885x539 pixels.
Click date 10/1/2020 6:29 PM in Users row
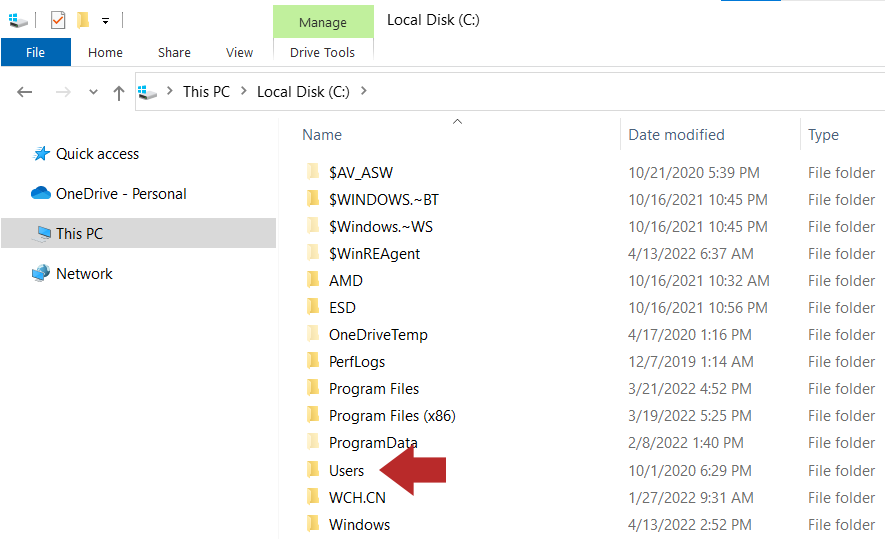[x=690, y=471]
